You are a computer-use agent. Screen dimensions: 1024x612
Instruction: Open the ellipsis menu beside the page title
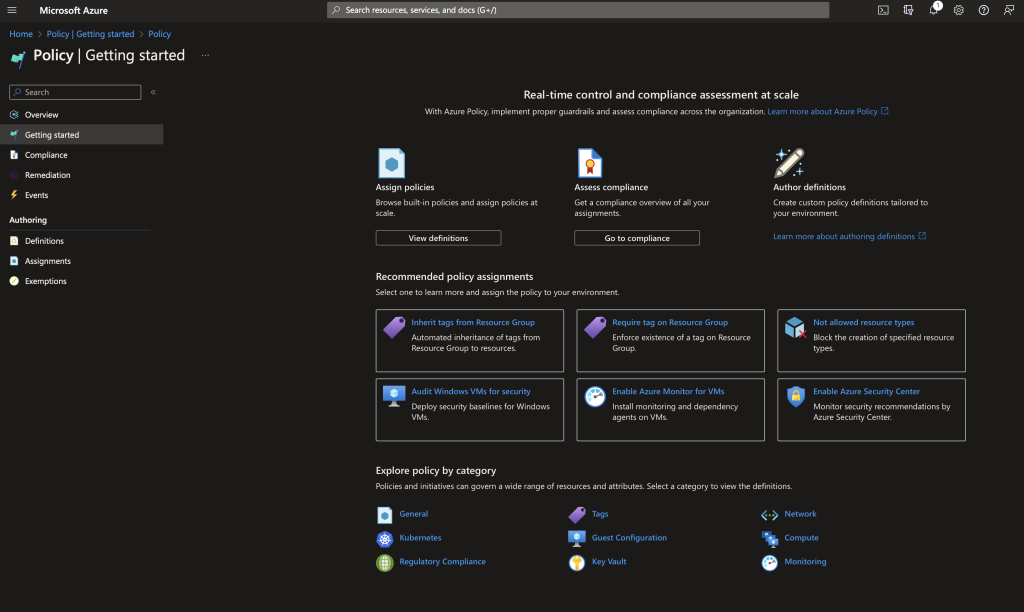(x=205, y=56)
